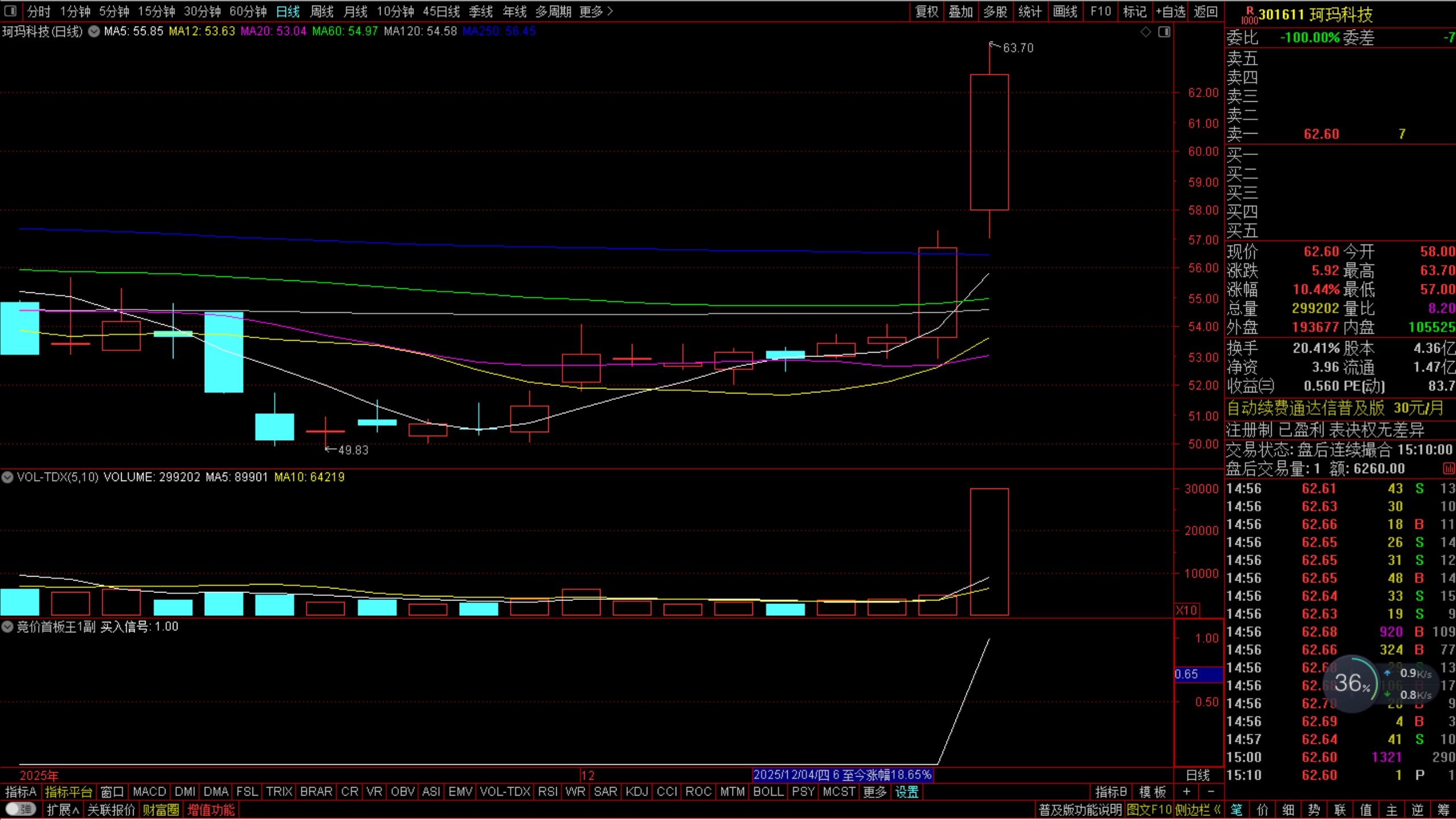Click the plus zoom-in icon next to 模板
The width and height of the screenshot is (1456, 820).
[x=1186, y=792]
